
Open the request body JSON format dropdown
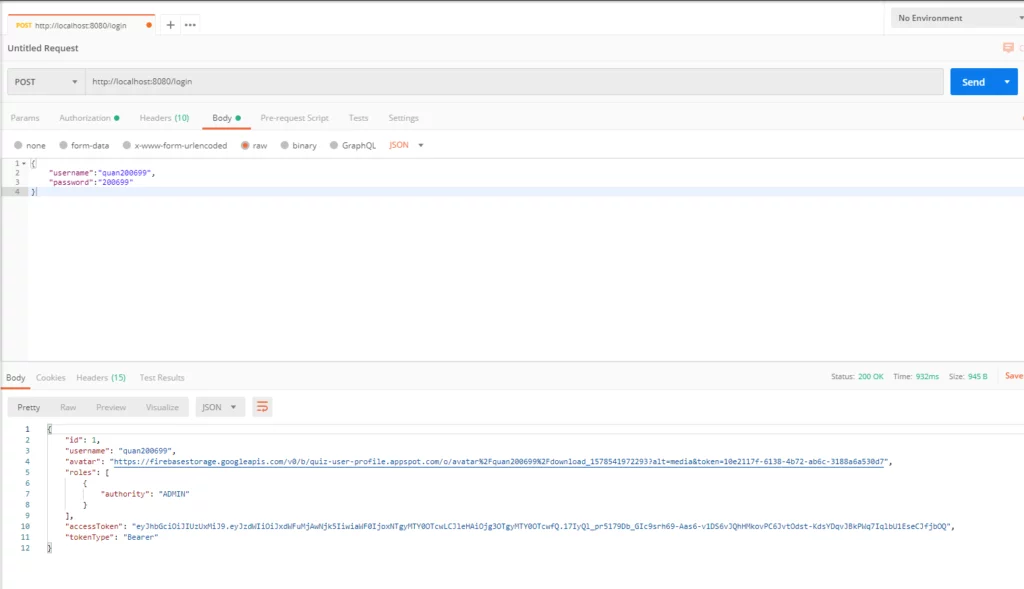point(406,145)
